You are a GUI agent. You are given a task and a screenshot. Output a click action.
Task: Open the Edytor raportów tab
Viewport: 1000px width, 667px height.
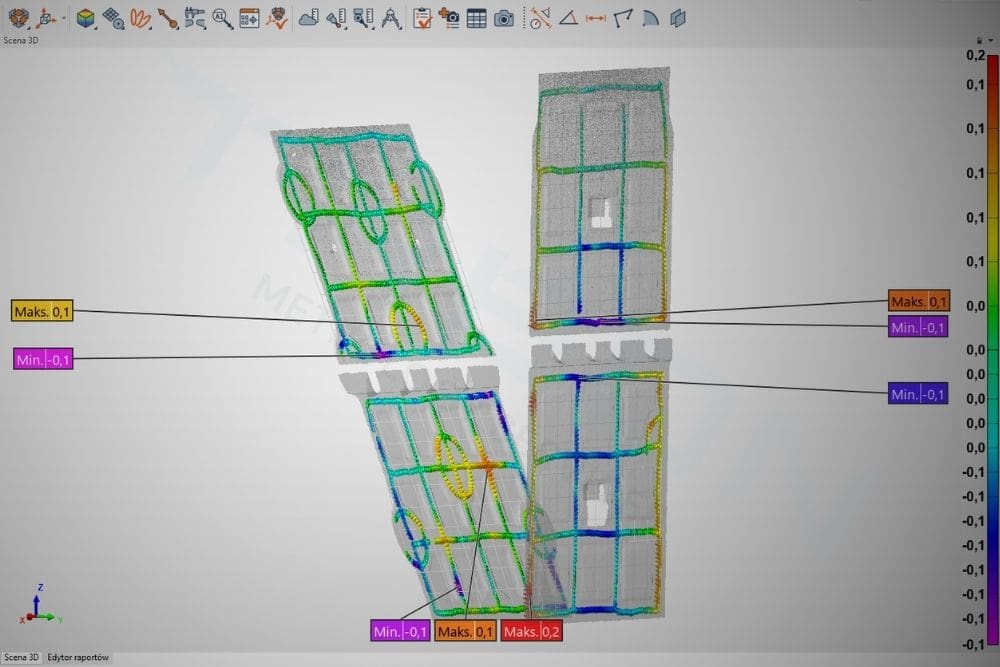point(79,658)
